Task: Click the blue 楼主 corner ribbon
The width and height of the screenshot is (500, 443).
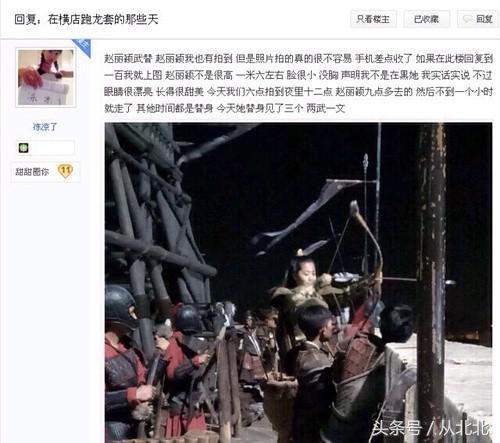Action: pyautogui.click(x=83, y=46)
